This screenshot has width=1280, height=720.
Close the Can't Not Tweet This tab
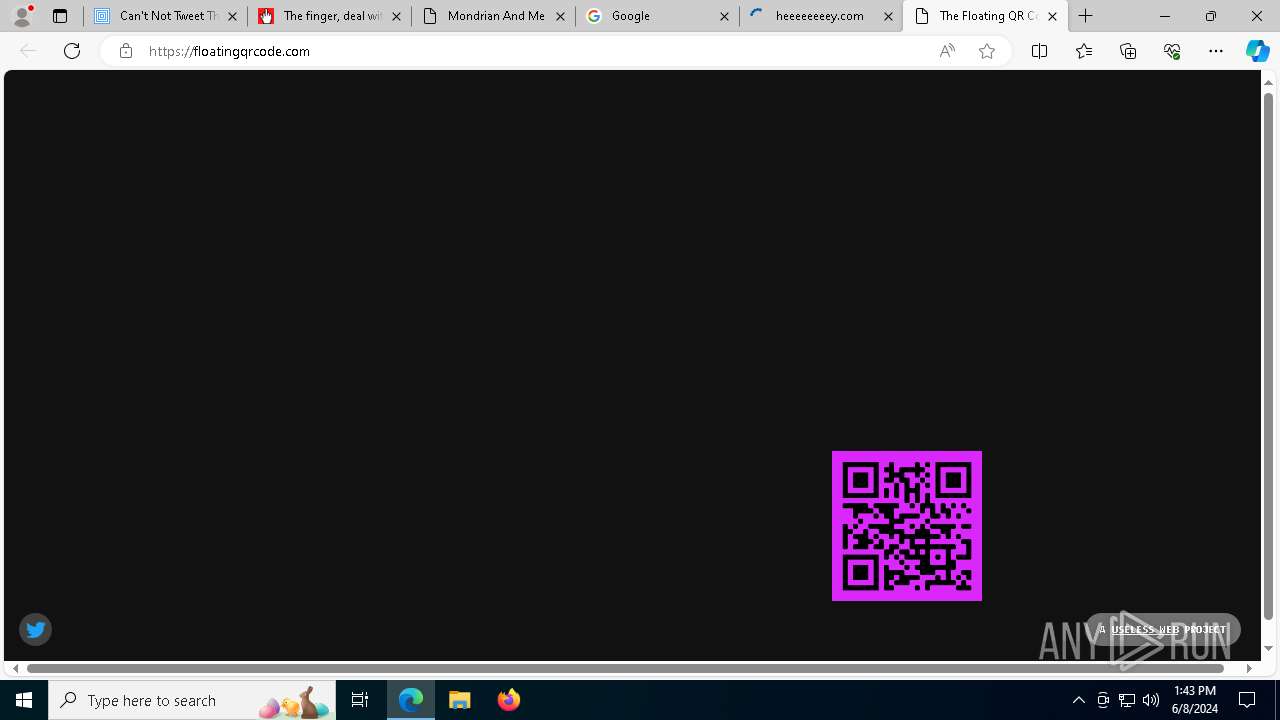[232, 16]
